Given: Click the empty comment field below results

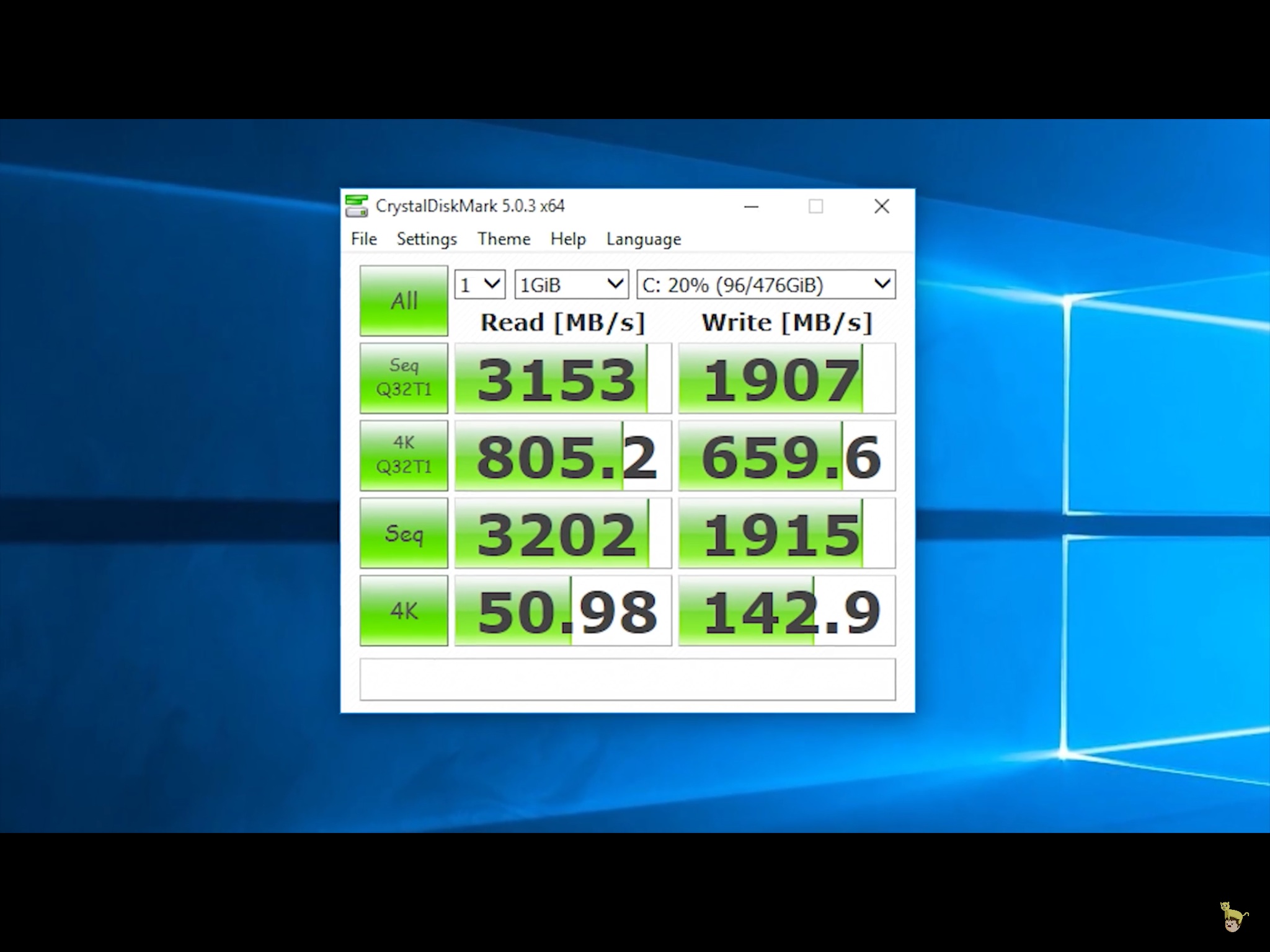Looking at the screenshot, I should tap(628, 679).
